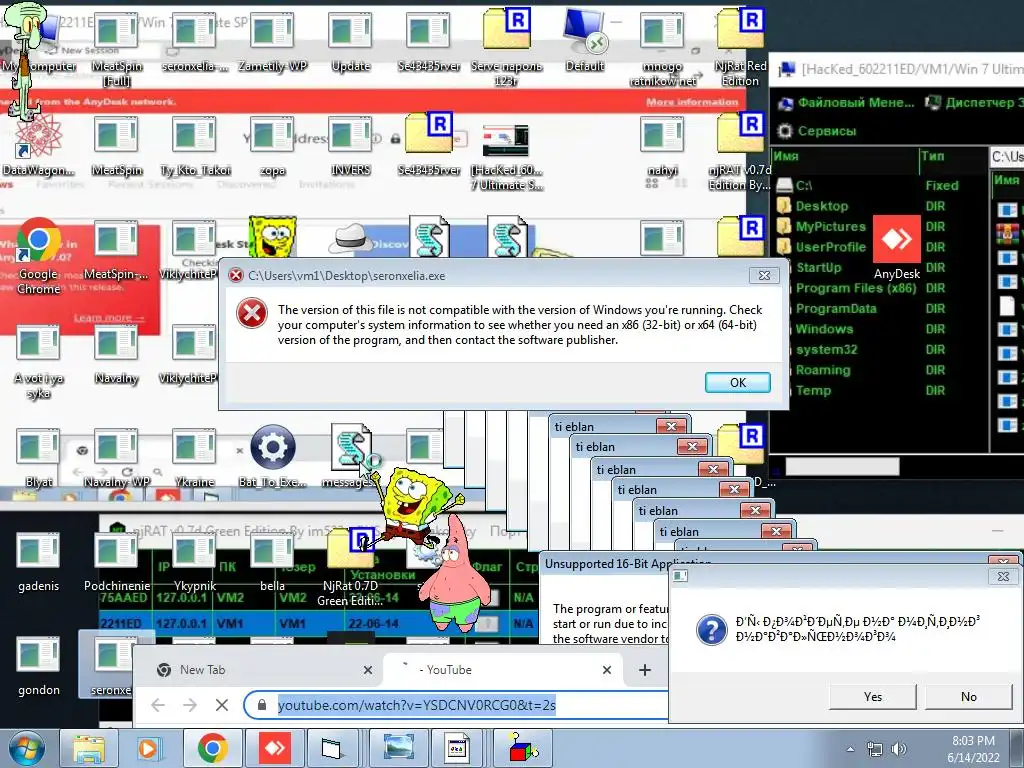Open the Bat_To_Exe converter icon
Viewport: 1024px width, 768px height.
tap(272, 456)
